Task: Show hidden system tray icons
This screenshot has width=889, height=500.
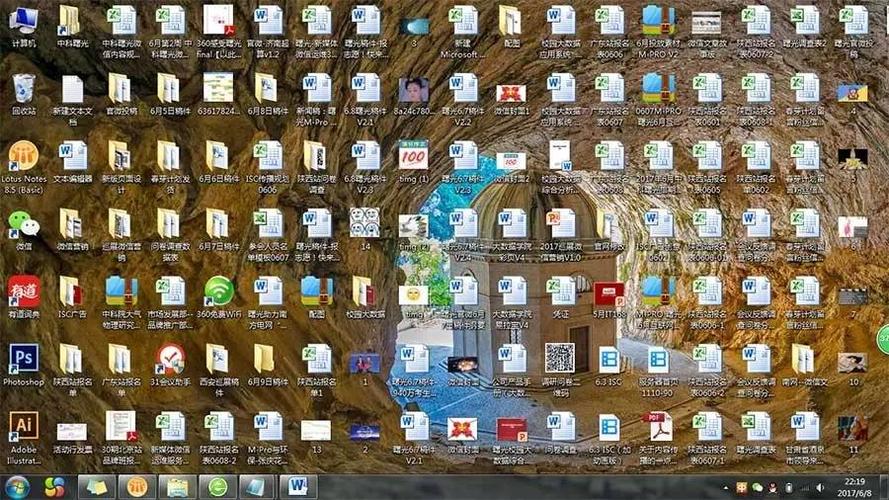Action: pos(725,488)
